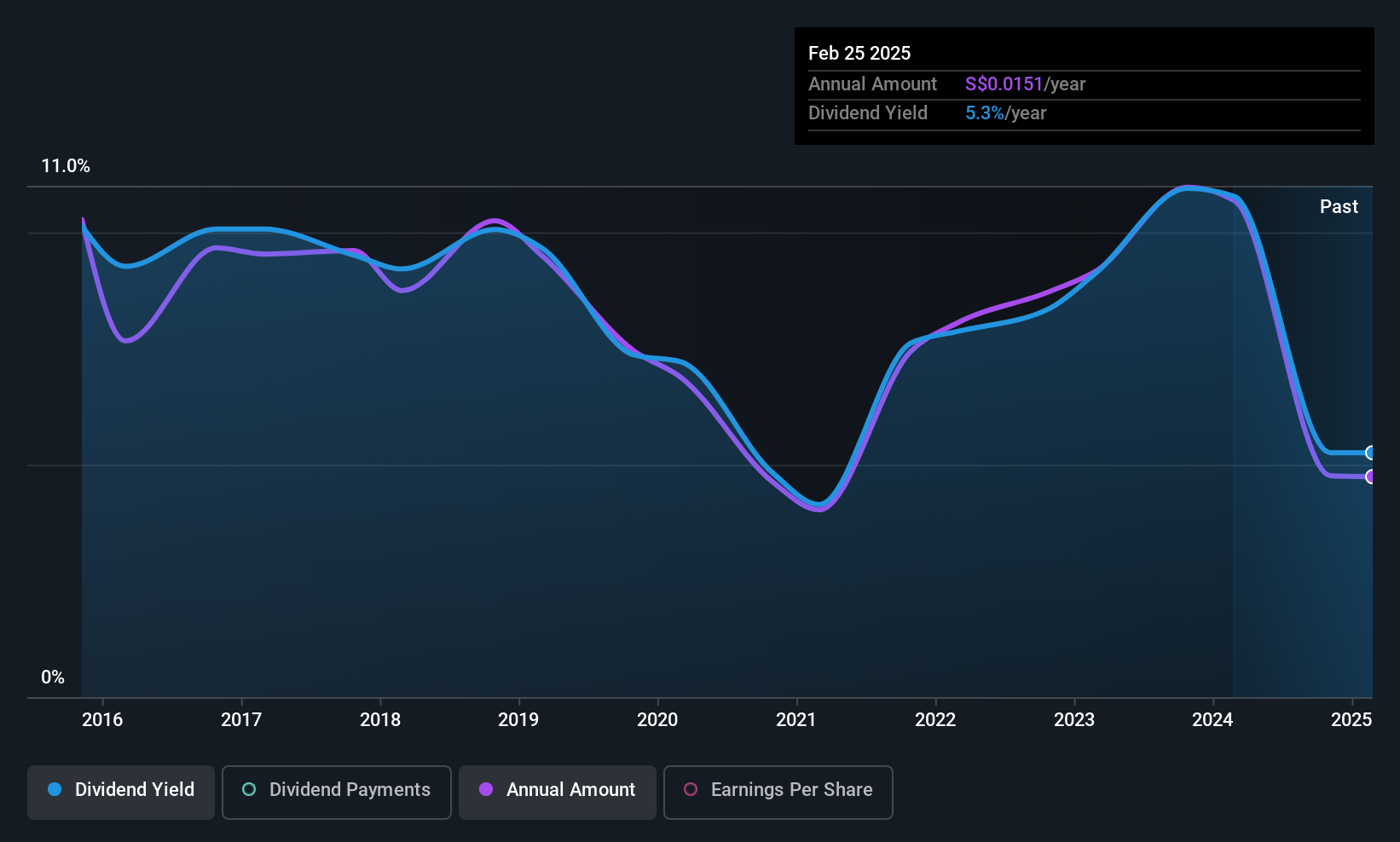Click the 2024 x-axis label
The height and width of the screenshot is (842, 1400).
coord(1212,719)
